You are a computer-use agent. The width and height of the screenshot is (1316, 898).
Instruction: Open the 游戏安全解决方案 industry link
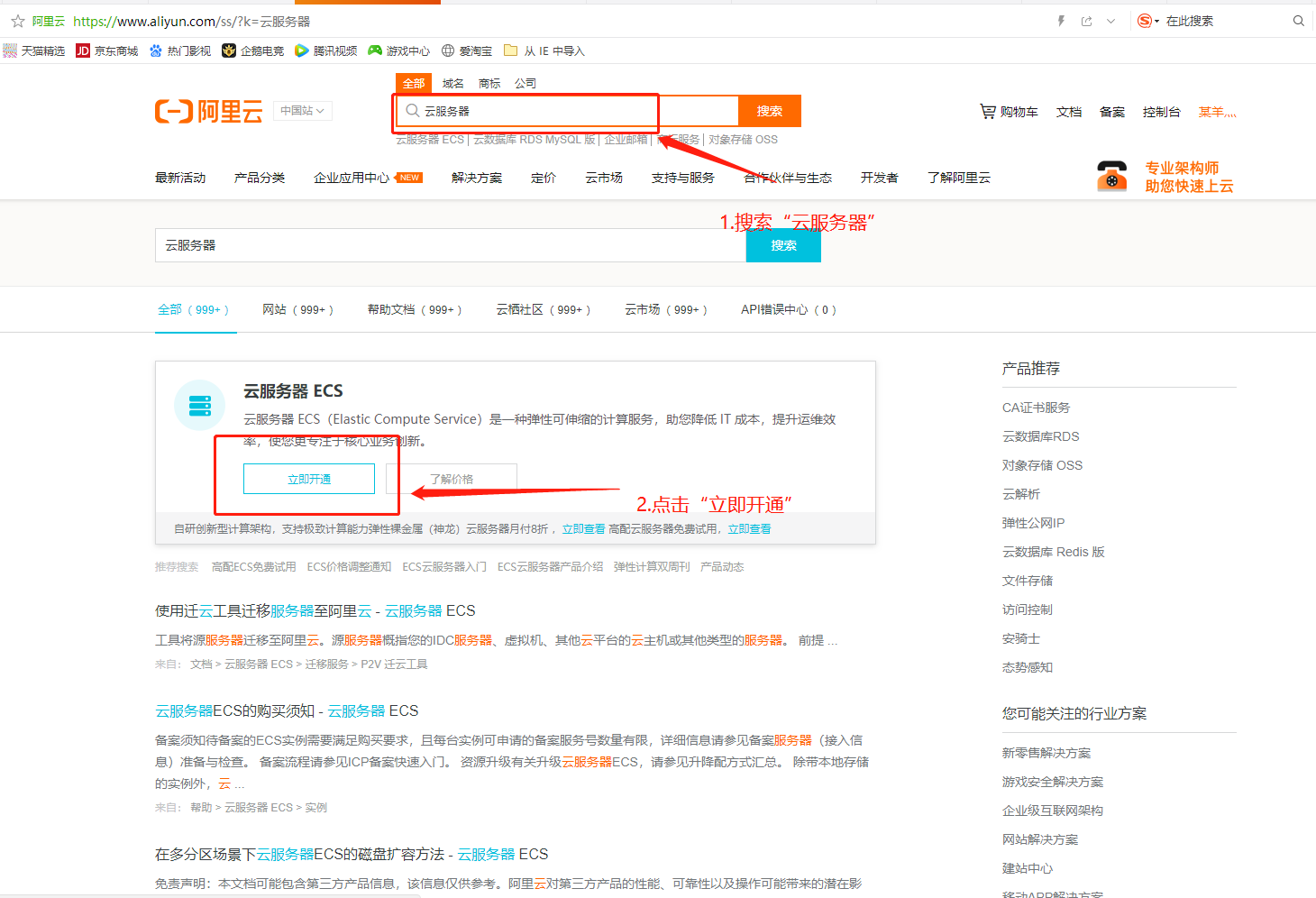(1053, 782)
